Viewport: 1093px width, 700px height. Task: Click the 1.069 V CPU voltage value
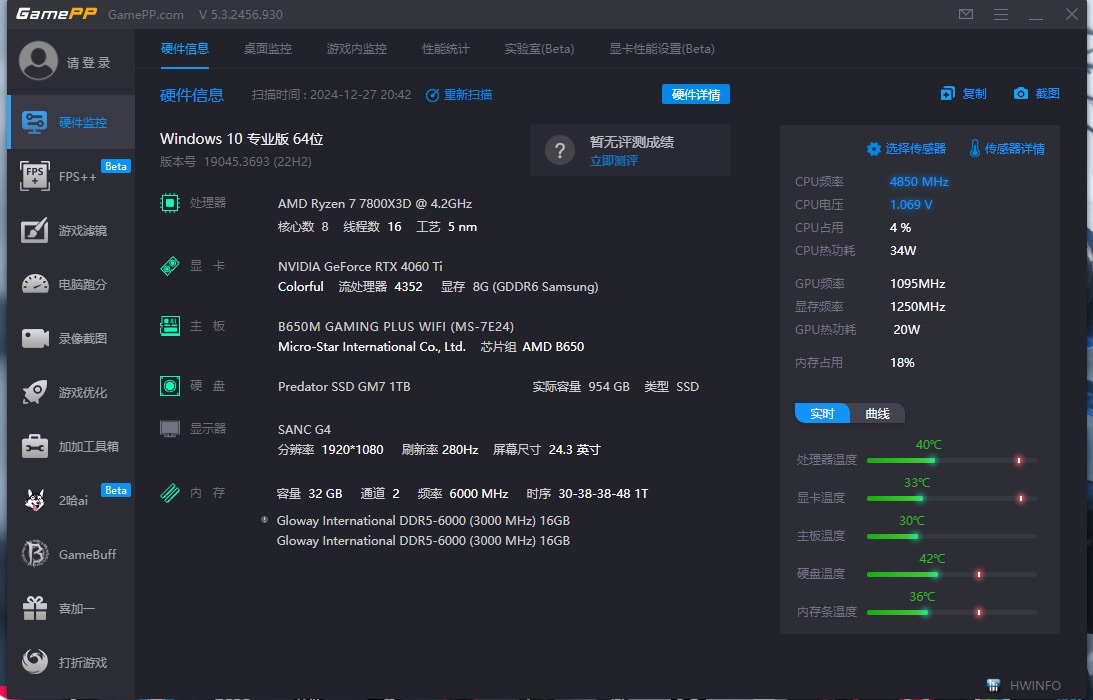[910, 204]
